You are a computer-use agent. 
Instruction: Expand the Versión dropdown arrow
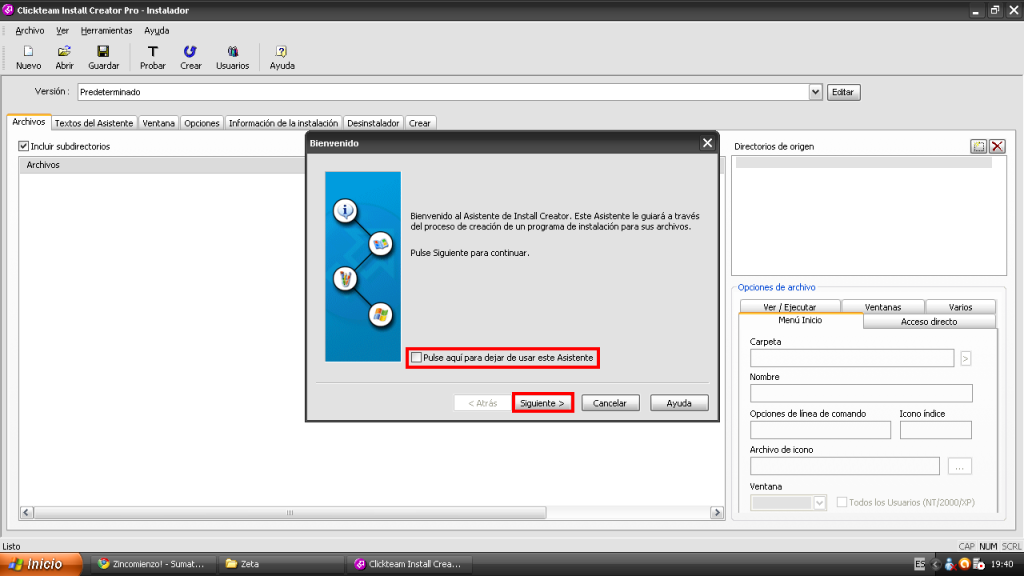815,92
